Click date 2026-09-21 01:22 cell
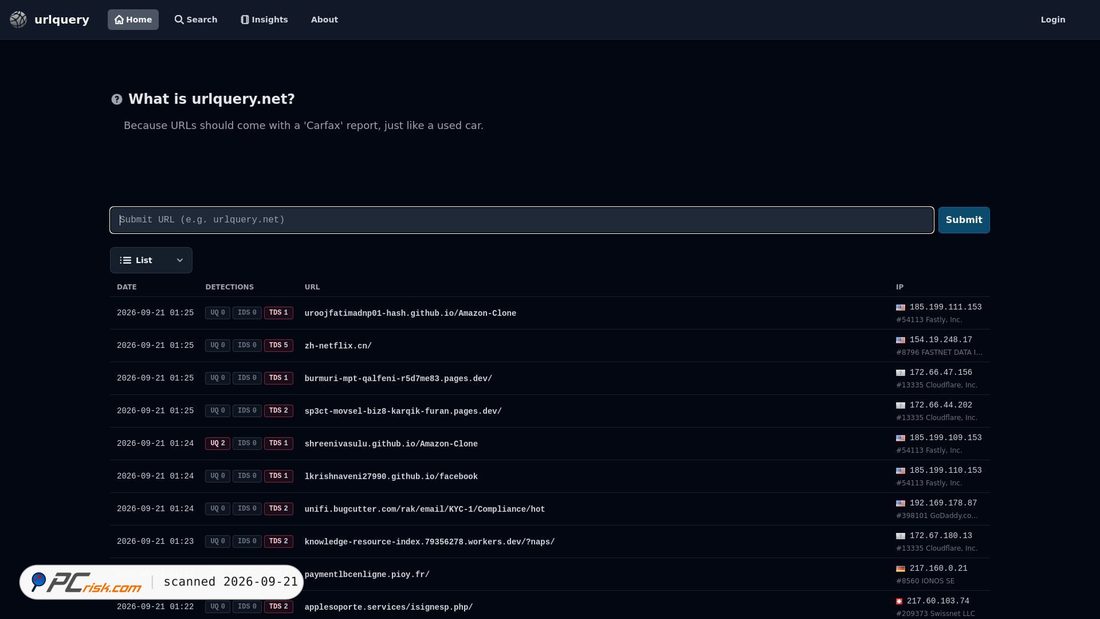The width and height of the screenshot is (1100, 619). (x=155, y=607)
